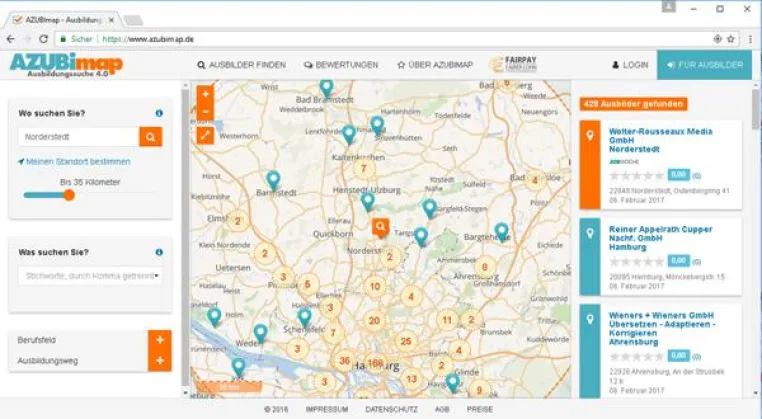This screenshot has width=762, height=419.
Task: Click the cluster marker labeled 36
Action: (x=345, y=361)
